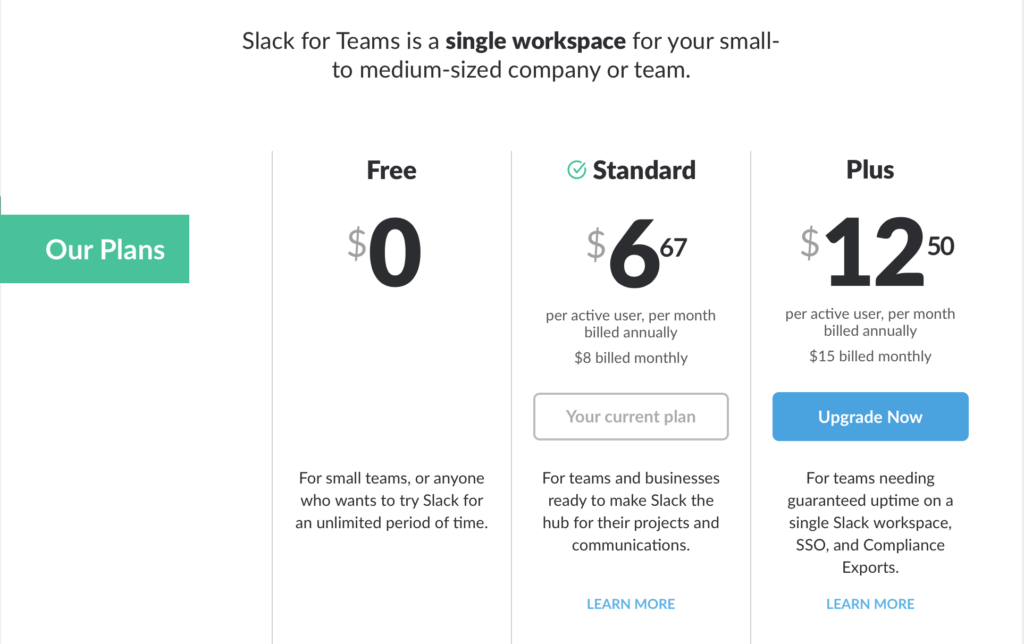
Task: Open LEARN MORE under the Standard plan
Action: pos(631,604)
